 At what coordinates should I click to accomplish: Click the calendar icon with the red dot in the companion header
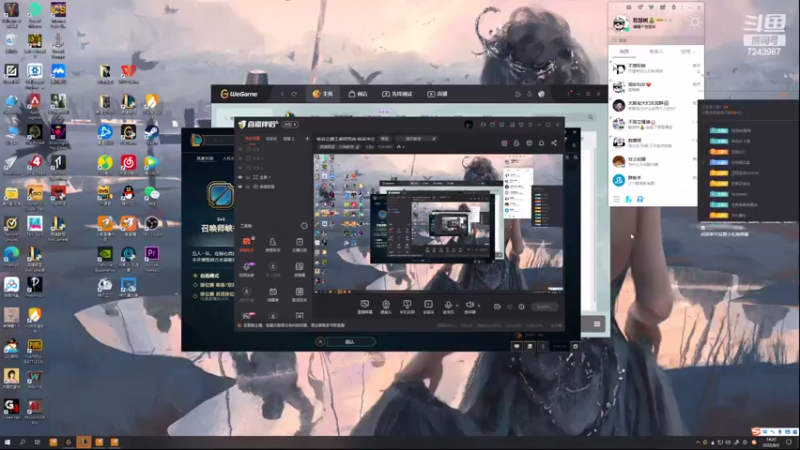[504, 143]
